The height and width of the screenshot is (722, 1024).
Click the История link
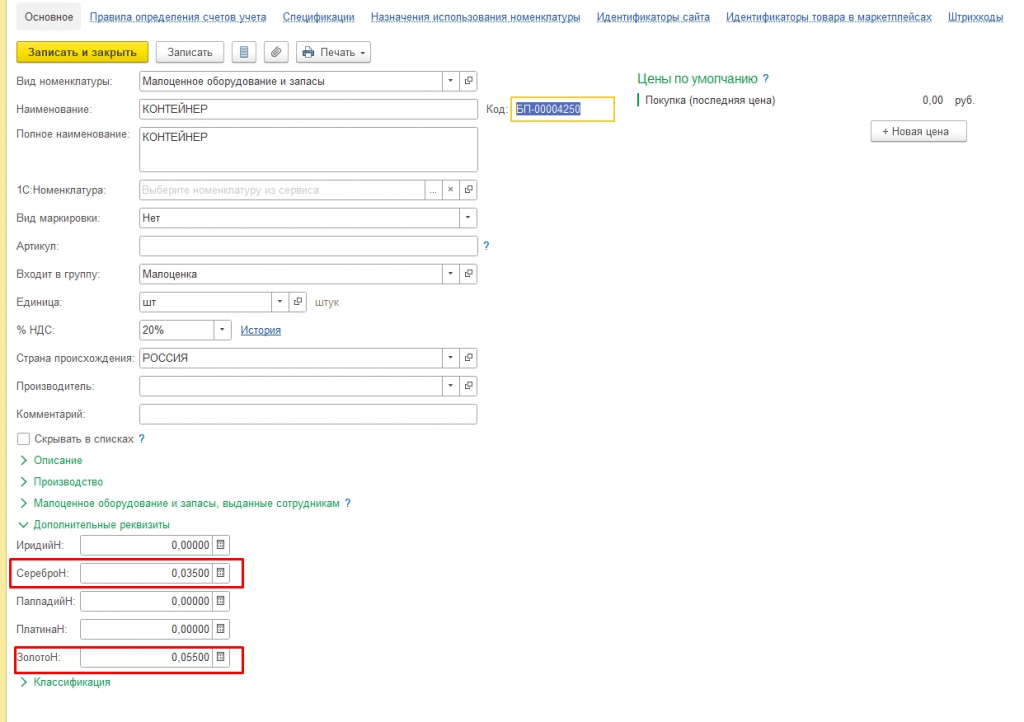[260, 330]
